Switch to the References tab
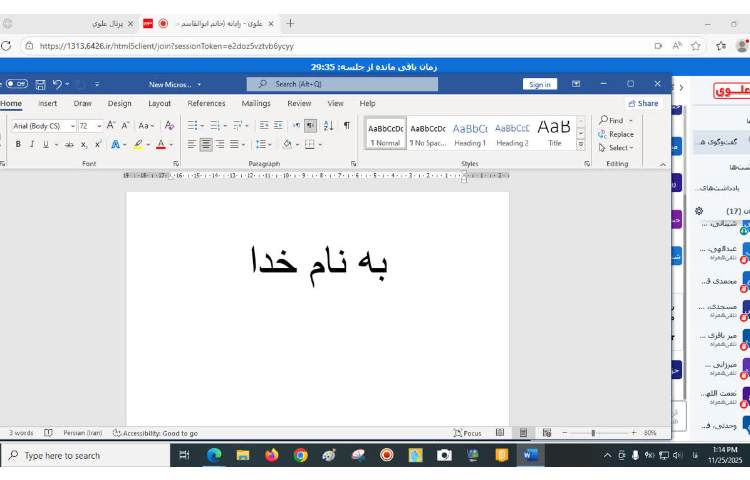Image resolution: width=750 pixels, height=480 pixels. (206, 103)
